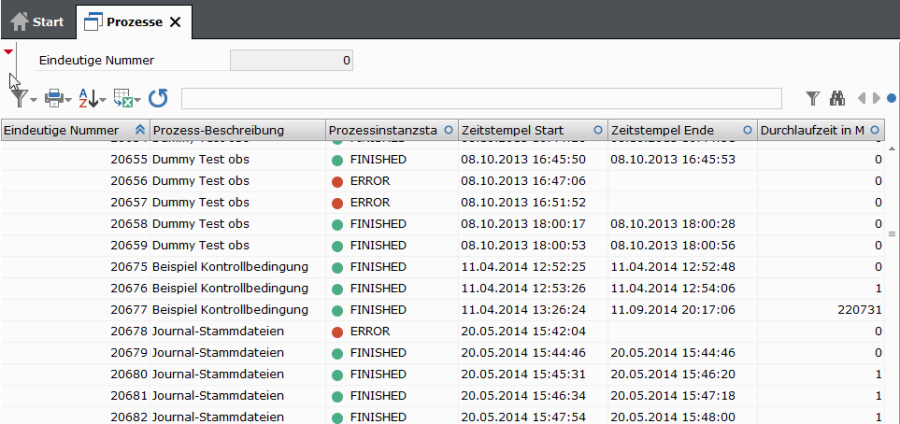
Task: Sort by Zeitstempel Ende column header
Action: 682,130
